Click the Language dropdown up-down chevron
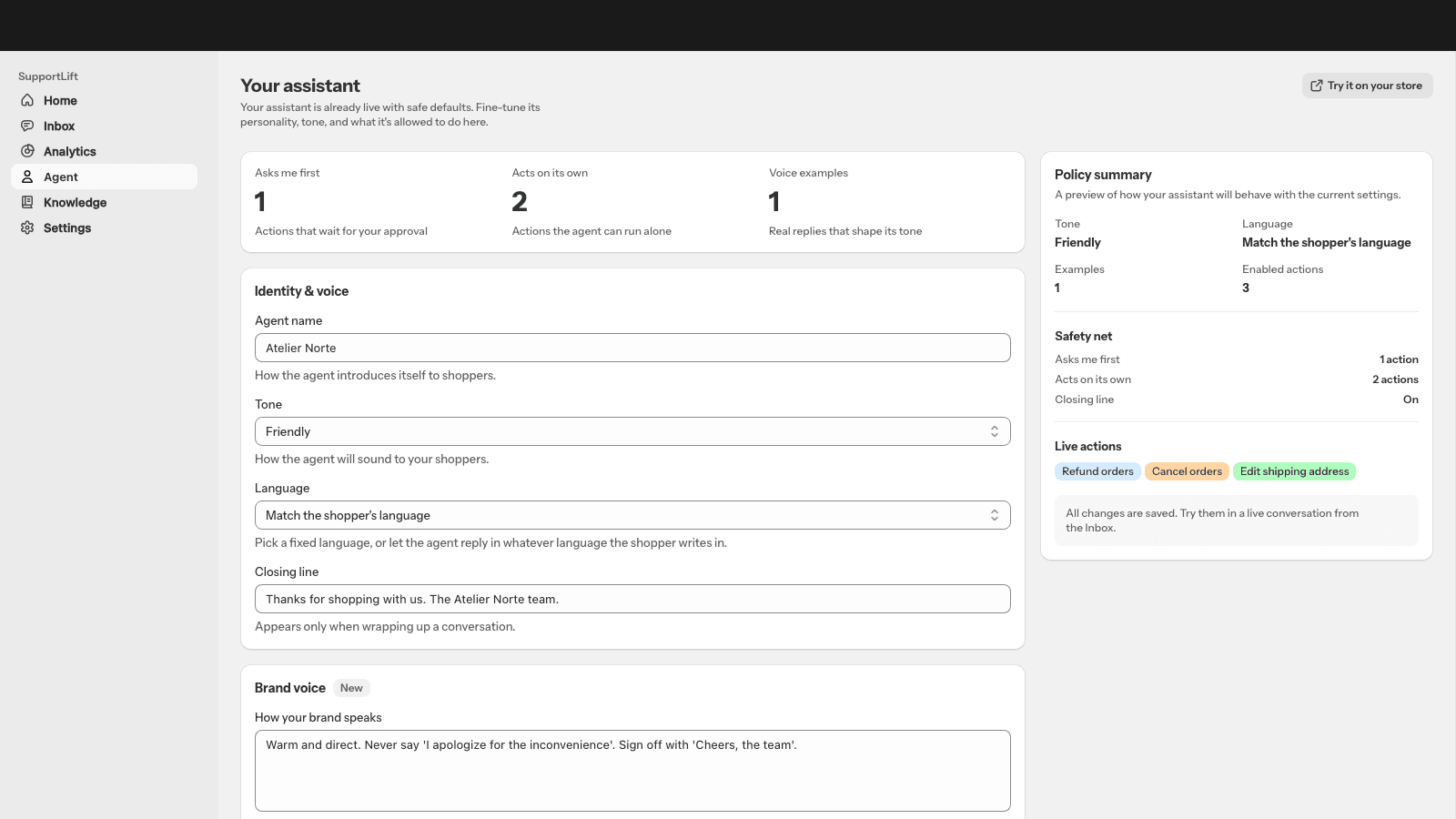 coord(995,515)
